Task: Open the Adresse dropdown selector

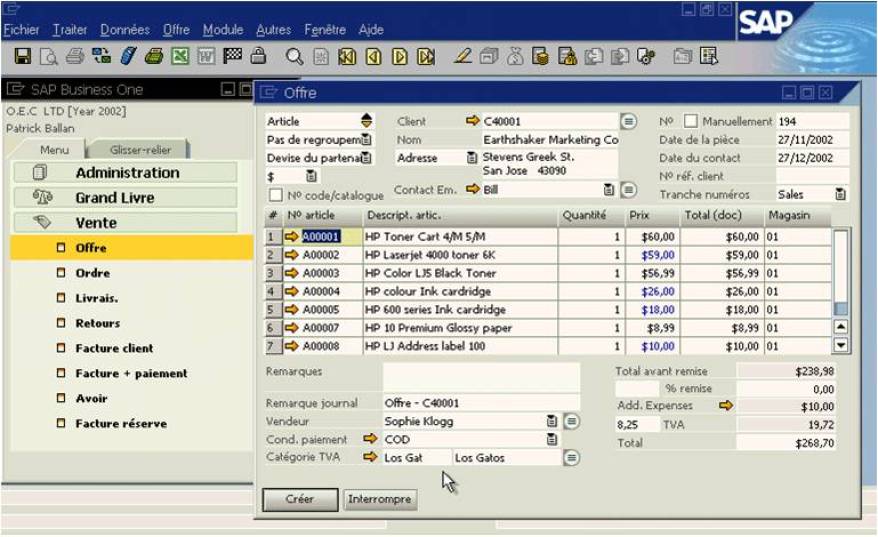Action: [471, 158]
